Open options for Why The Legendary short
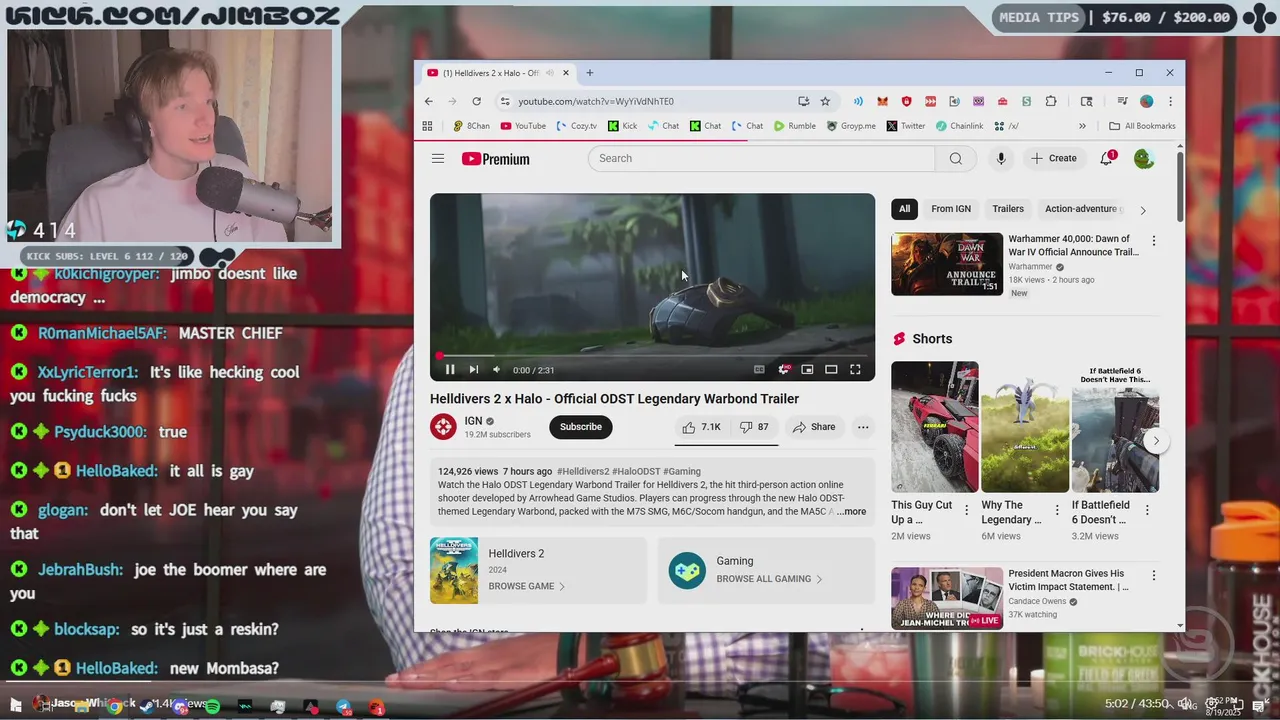Screen dimensions: 1280x720 [1056, 510]
